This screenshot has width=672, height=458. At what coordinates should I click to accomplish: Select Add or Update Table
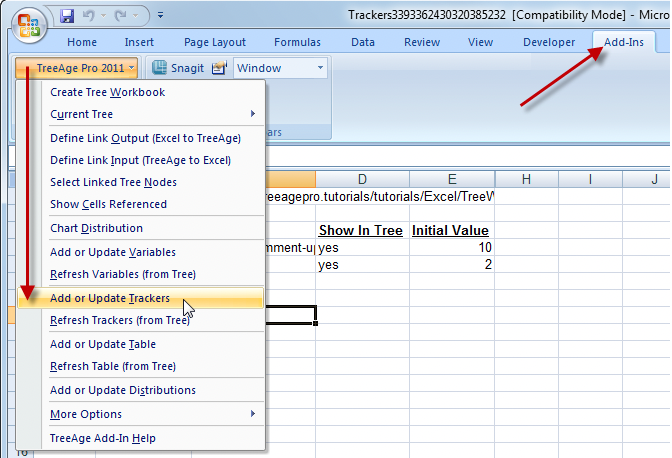click(x=141, y=344)
